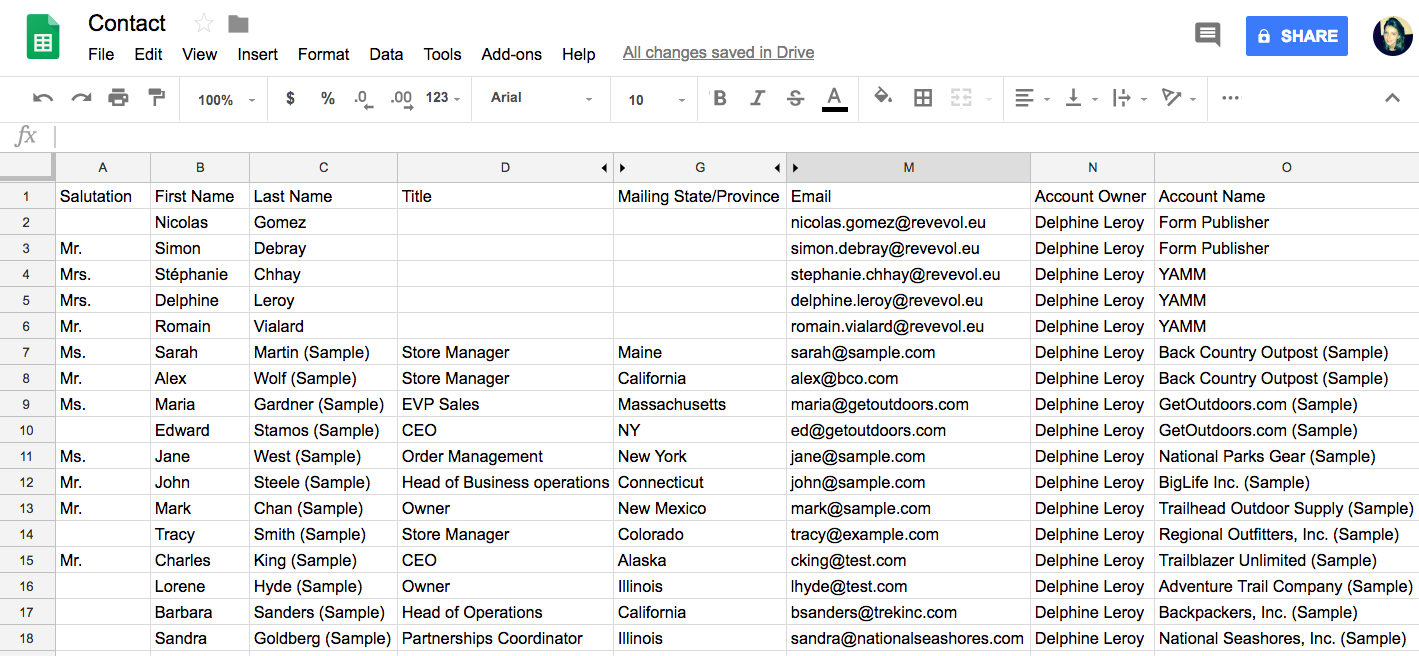Open the Data menu

pyautogui.click(x=386, y=54)
